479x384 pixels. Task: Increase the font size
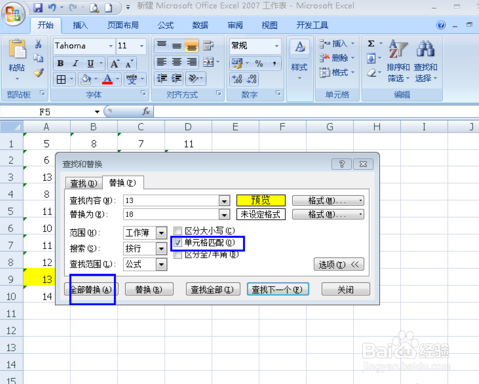(115, 63)
